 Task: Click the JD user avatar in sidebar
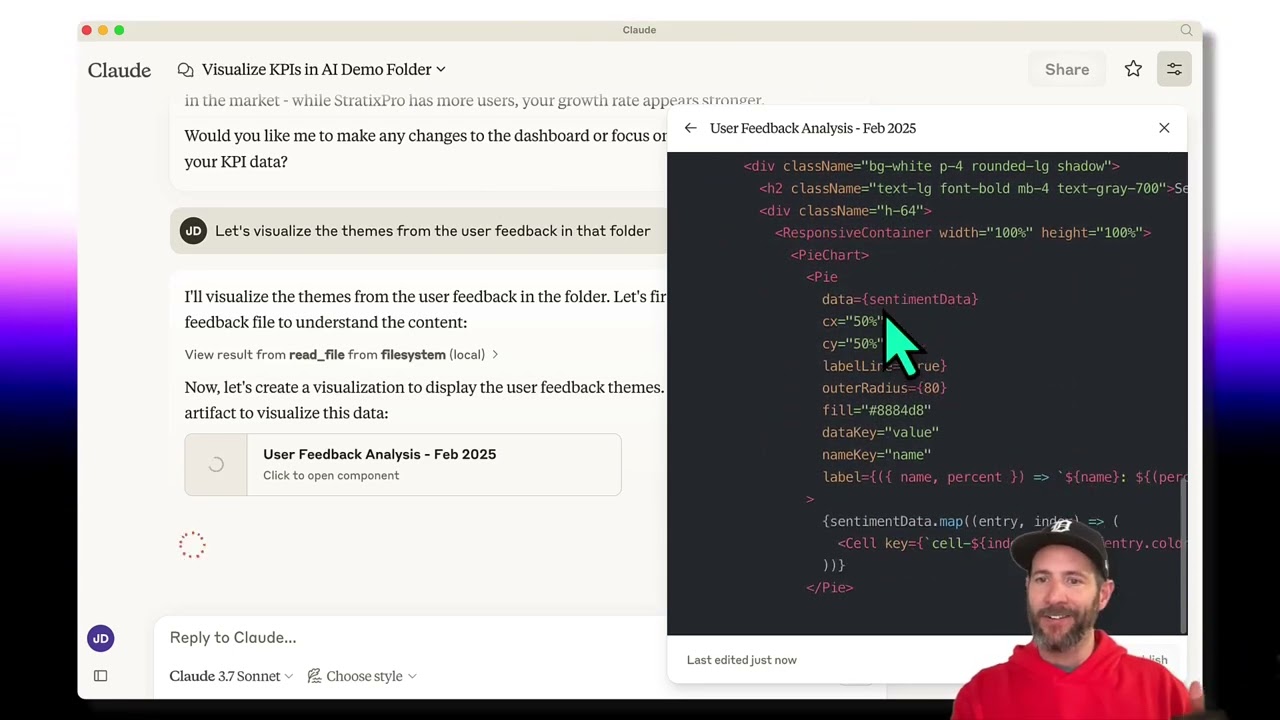tap(100, 638)
